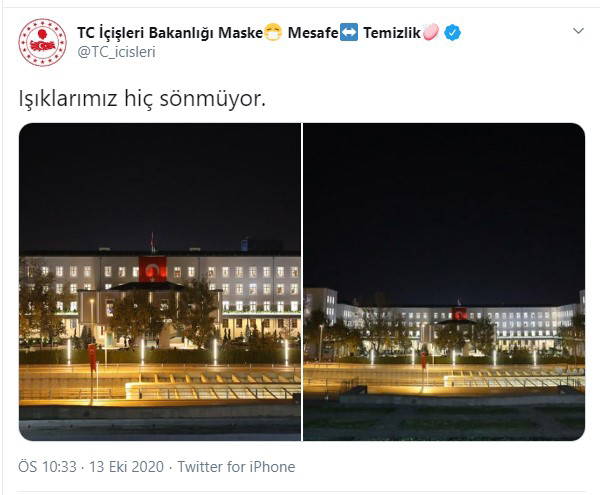Click the word Maske in display name

[x=240, y=33]
